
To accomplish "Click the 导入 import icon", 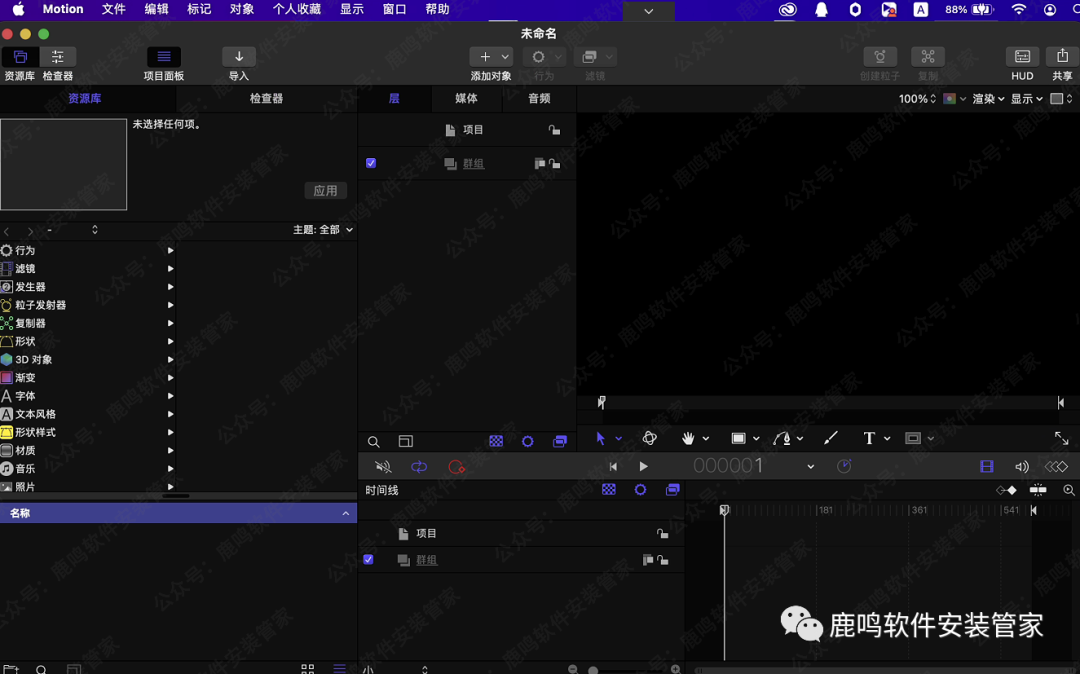I will coord(239,57).
